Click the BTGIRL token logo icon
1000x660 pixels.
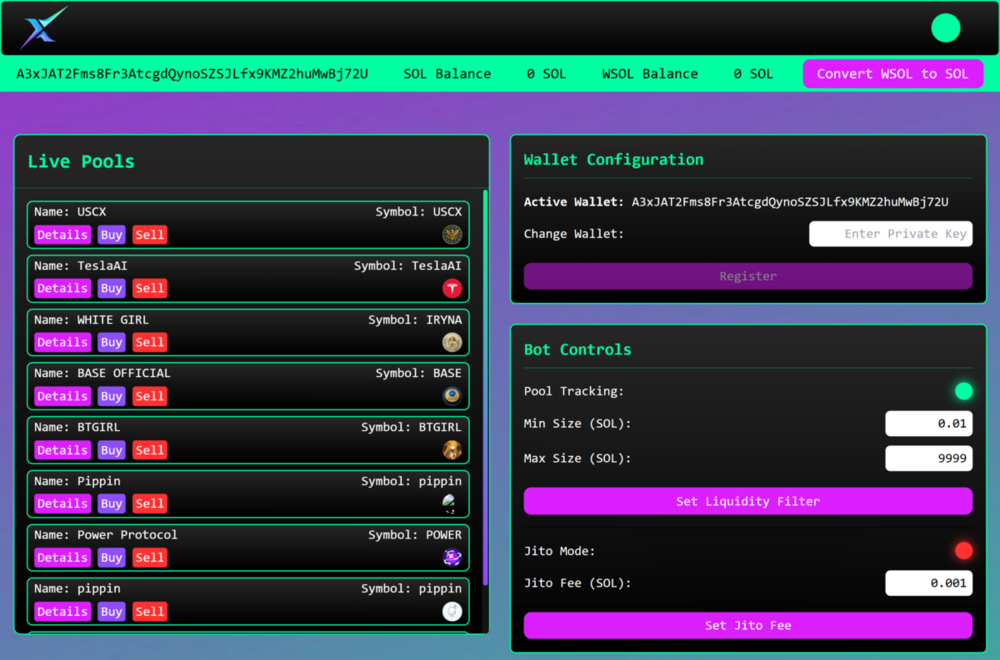[453, 448]
